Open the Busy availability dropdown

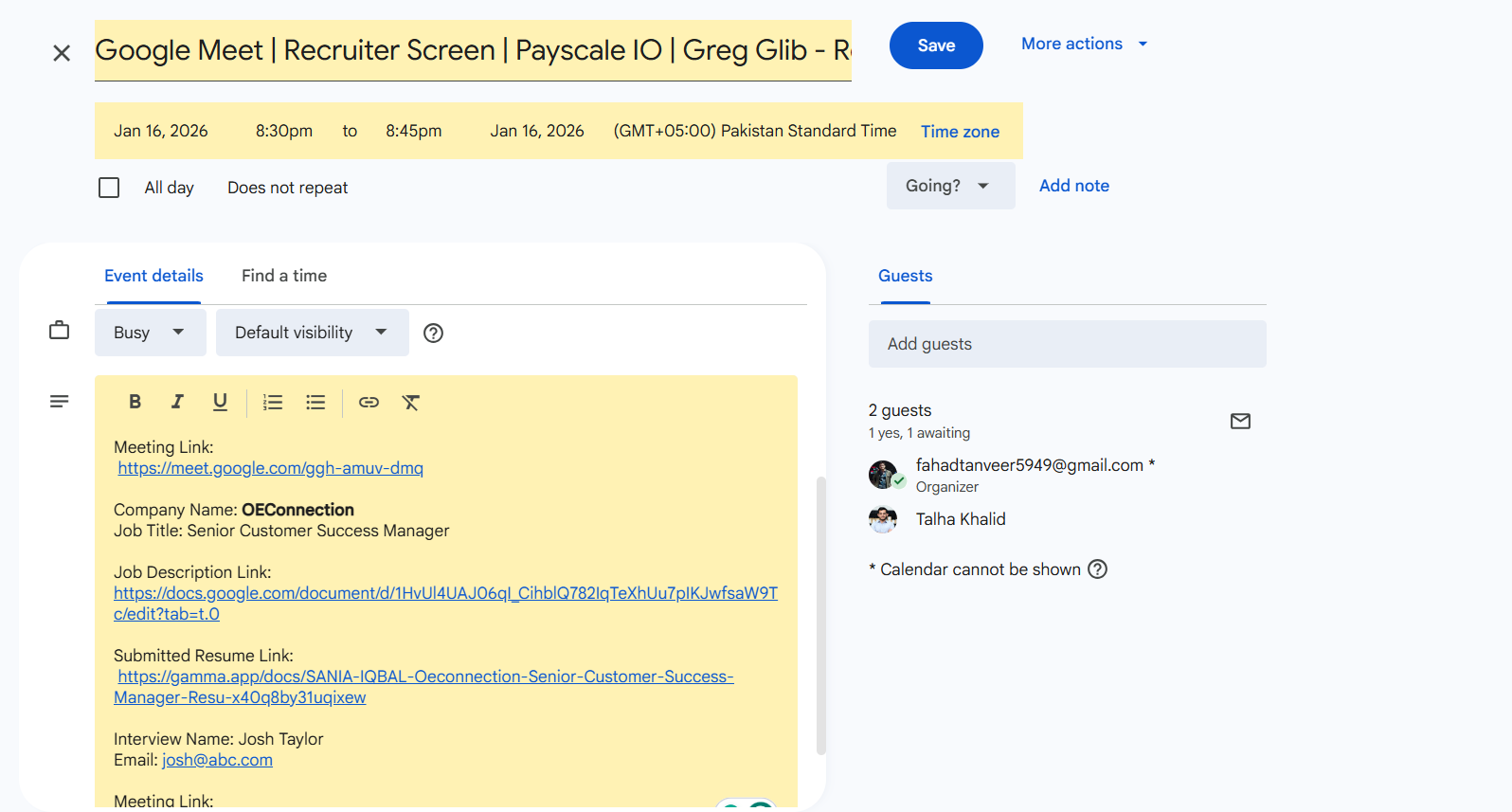point(151,333)
